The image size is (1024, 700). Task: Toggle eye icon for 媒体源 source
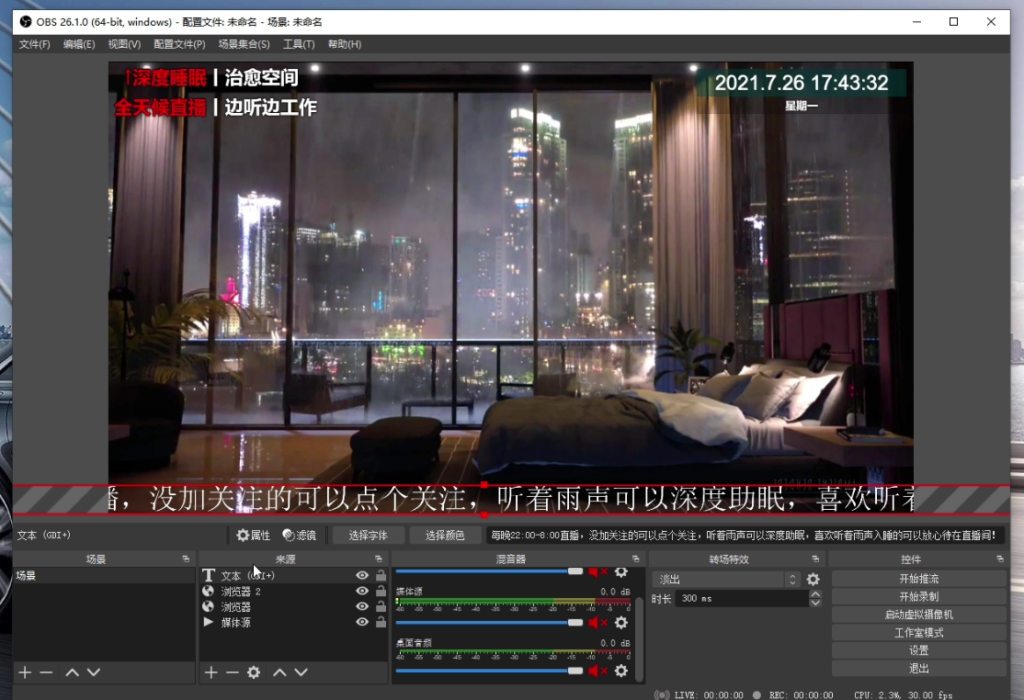(x=362, y=622)
